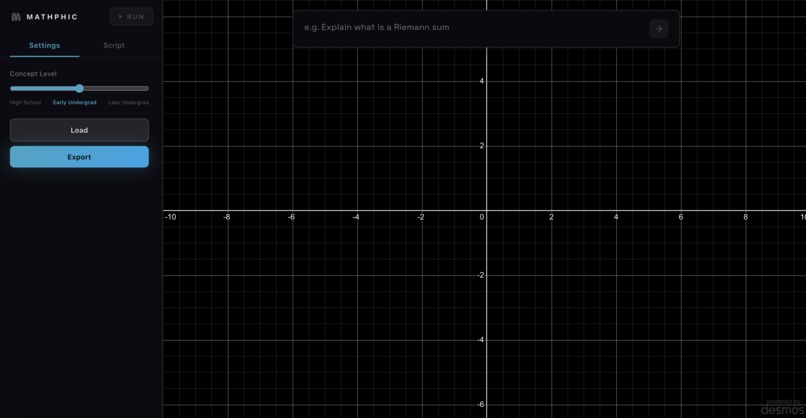
Task: Click the RUN button
Action: pos(131,17)
